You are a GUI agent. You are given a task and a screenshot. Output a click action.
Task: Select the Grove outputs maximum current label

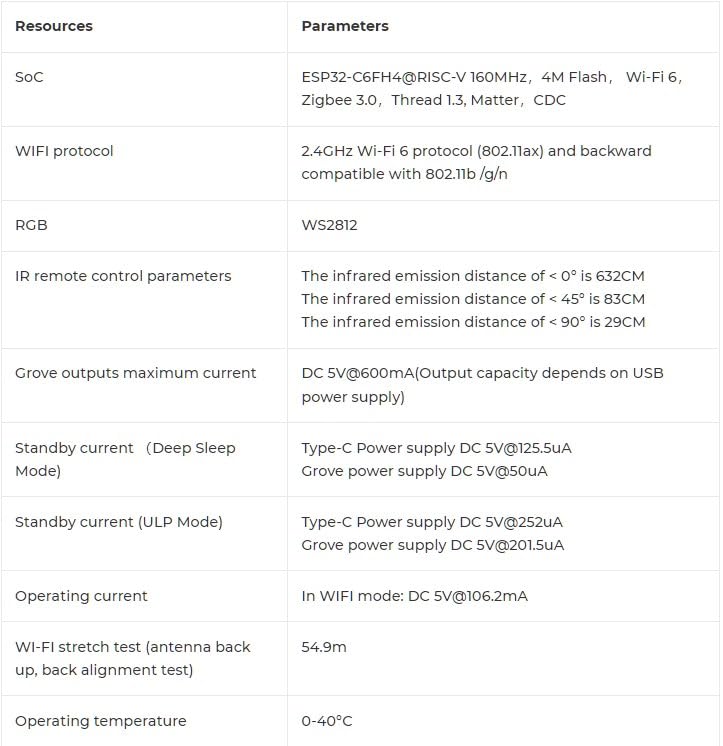135,373
